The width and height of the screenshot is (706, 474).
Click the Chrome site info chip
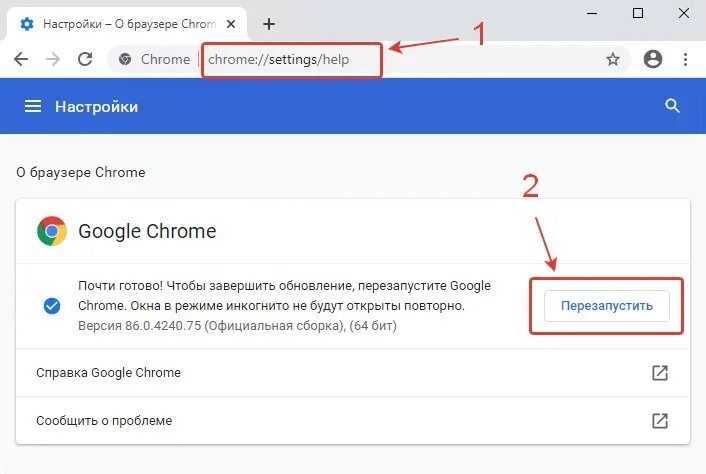(x=154, y=59)
